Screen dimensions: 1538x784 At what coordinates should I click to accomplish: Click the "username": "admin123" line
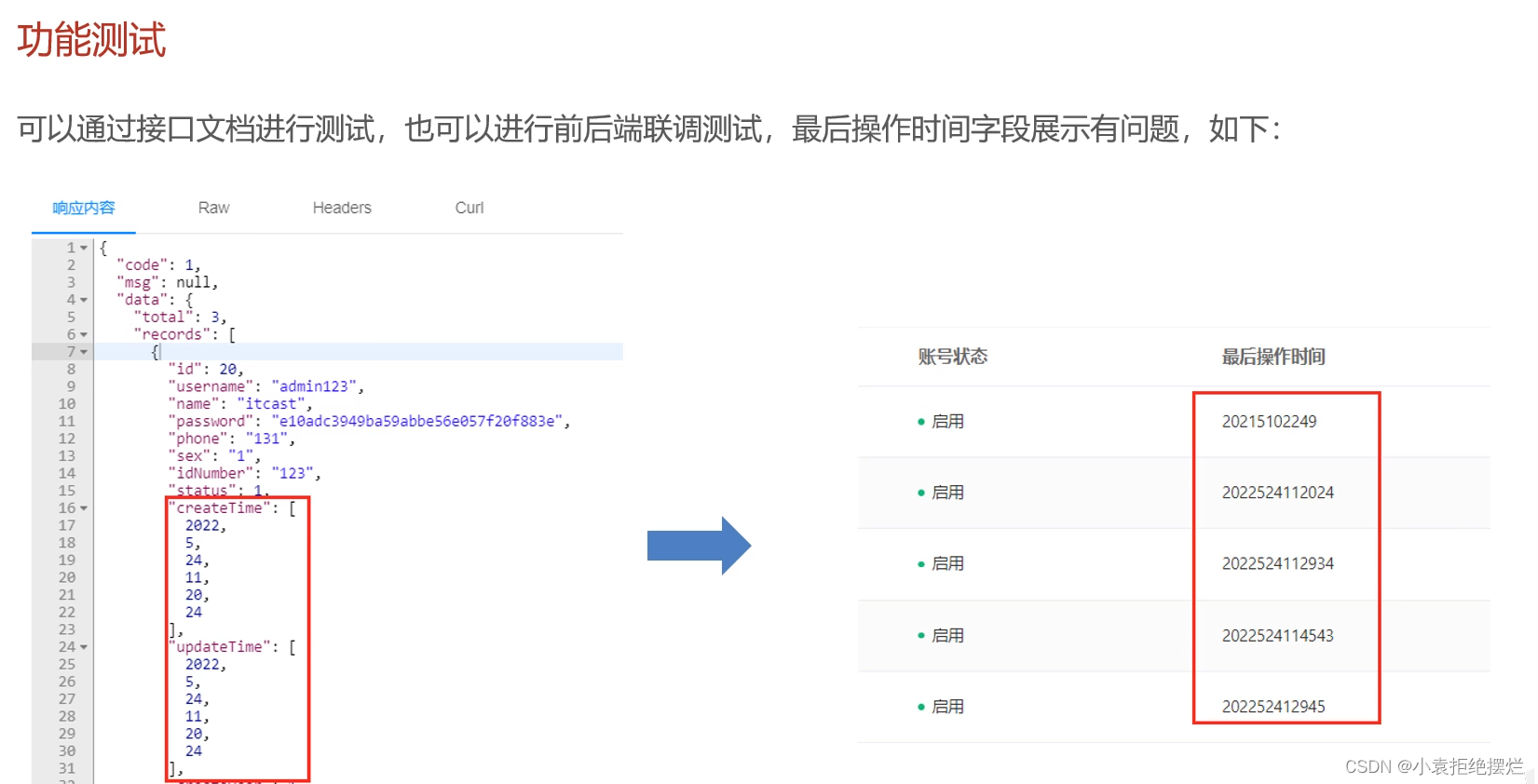coord(265,386)
